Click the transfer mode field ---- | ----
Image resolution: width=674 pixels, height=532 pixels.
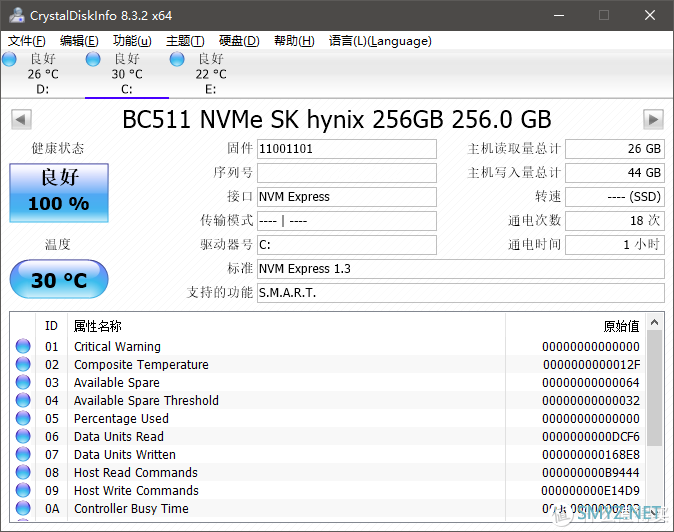pos(346,221)
